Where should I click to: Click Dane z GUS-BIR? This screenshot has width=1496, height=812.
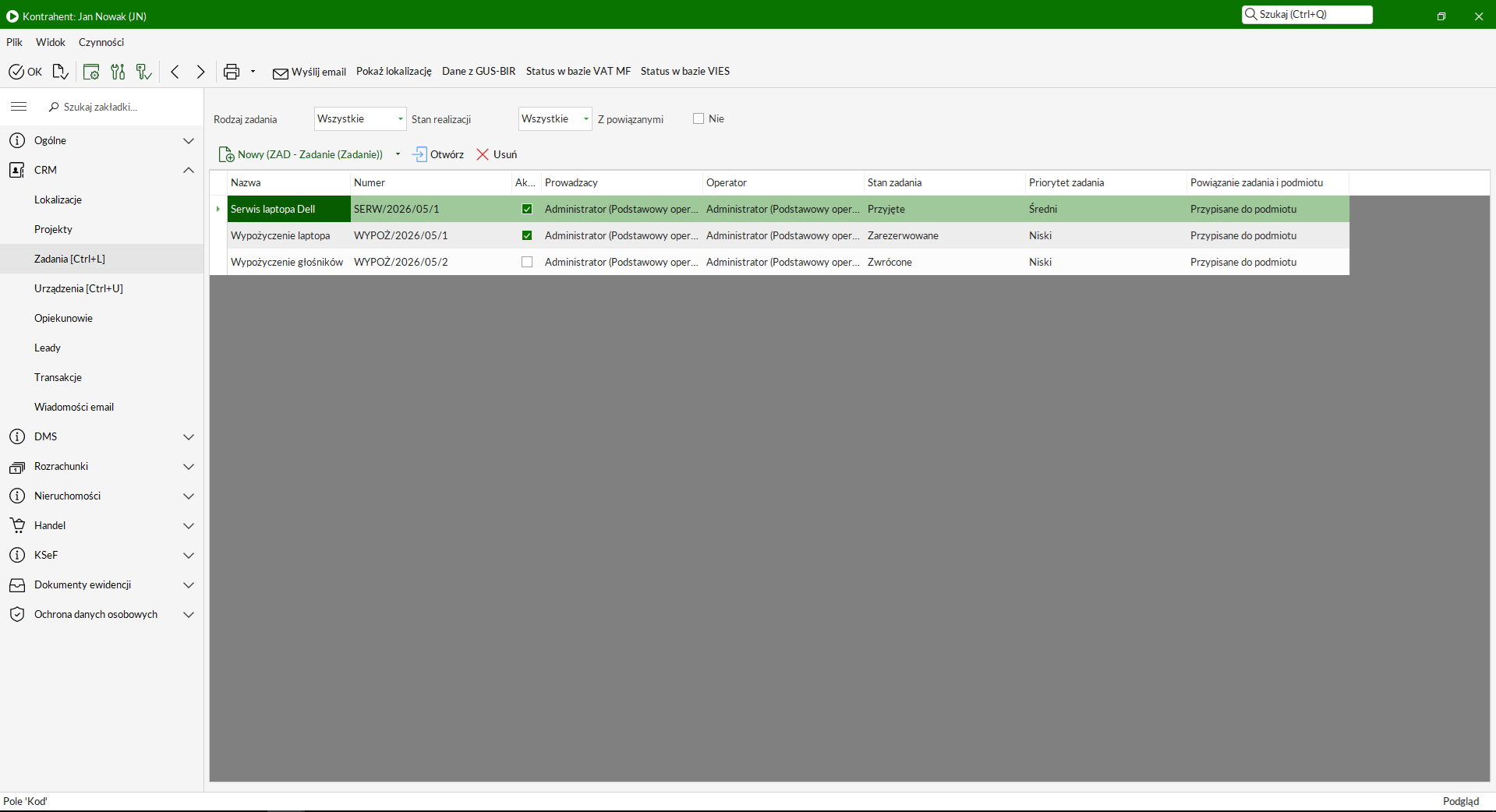coord(479,71)
